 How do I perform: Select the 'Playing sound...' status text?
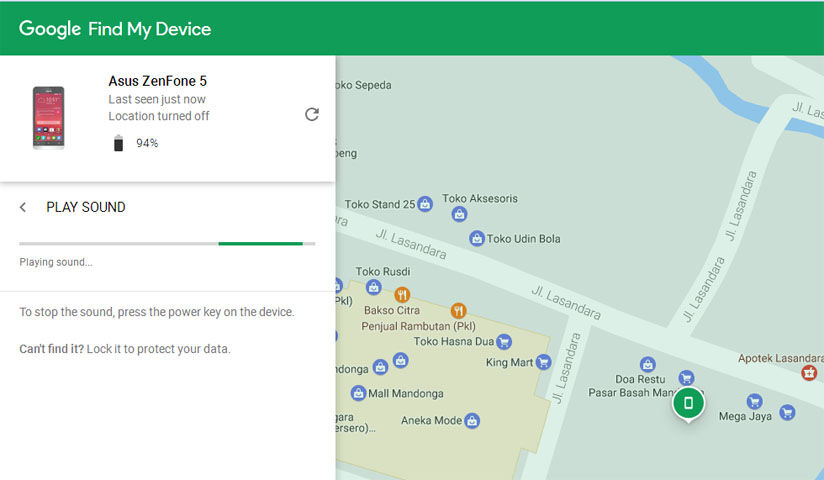[56, 262]
